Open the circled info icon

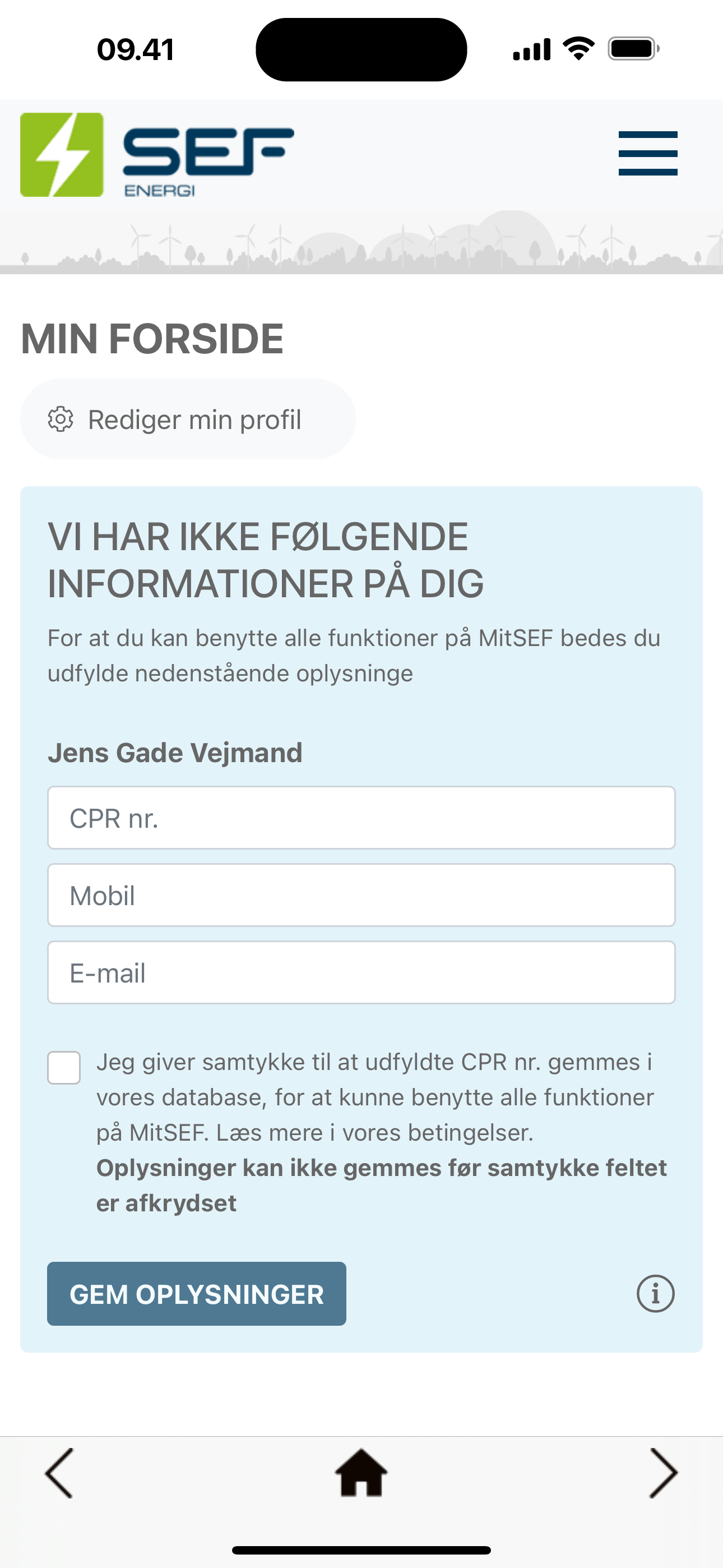[655, 1293]
